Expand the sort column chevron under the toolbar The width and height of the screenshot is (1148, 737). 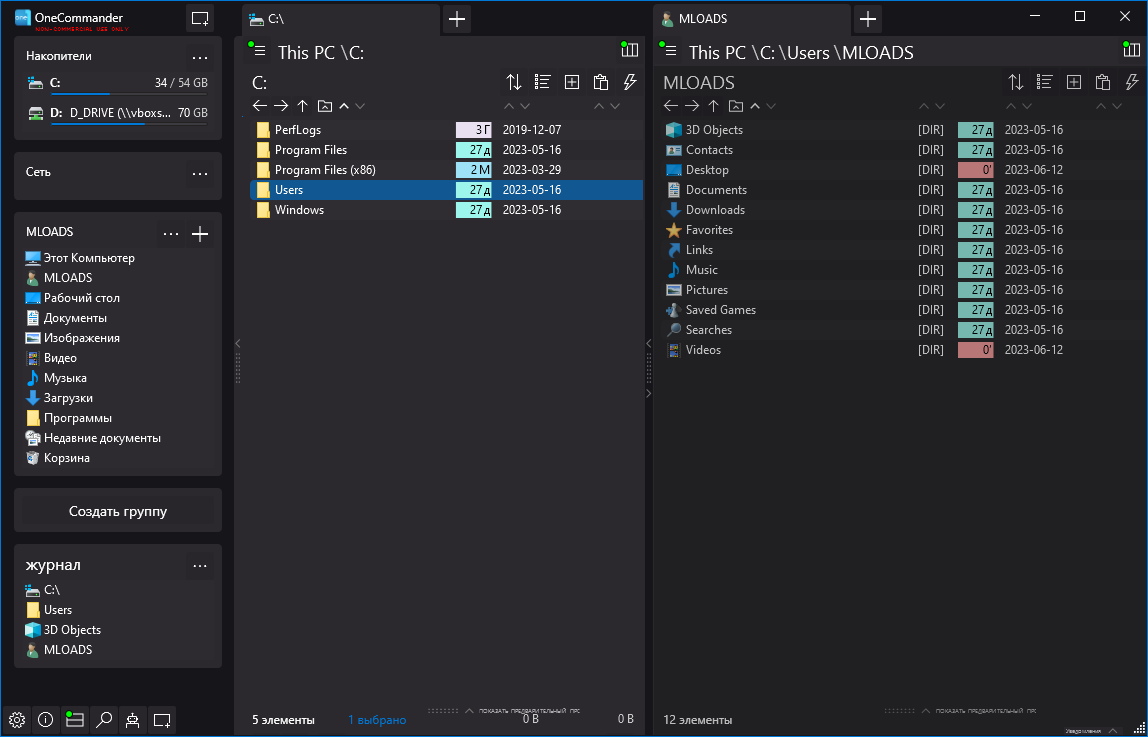524,105
